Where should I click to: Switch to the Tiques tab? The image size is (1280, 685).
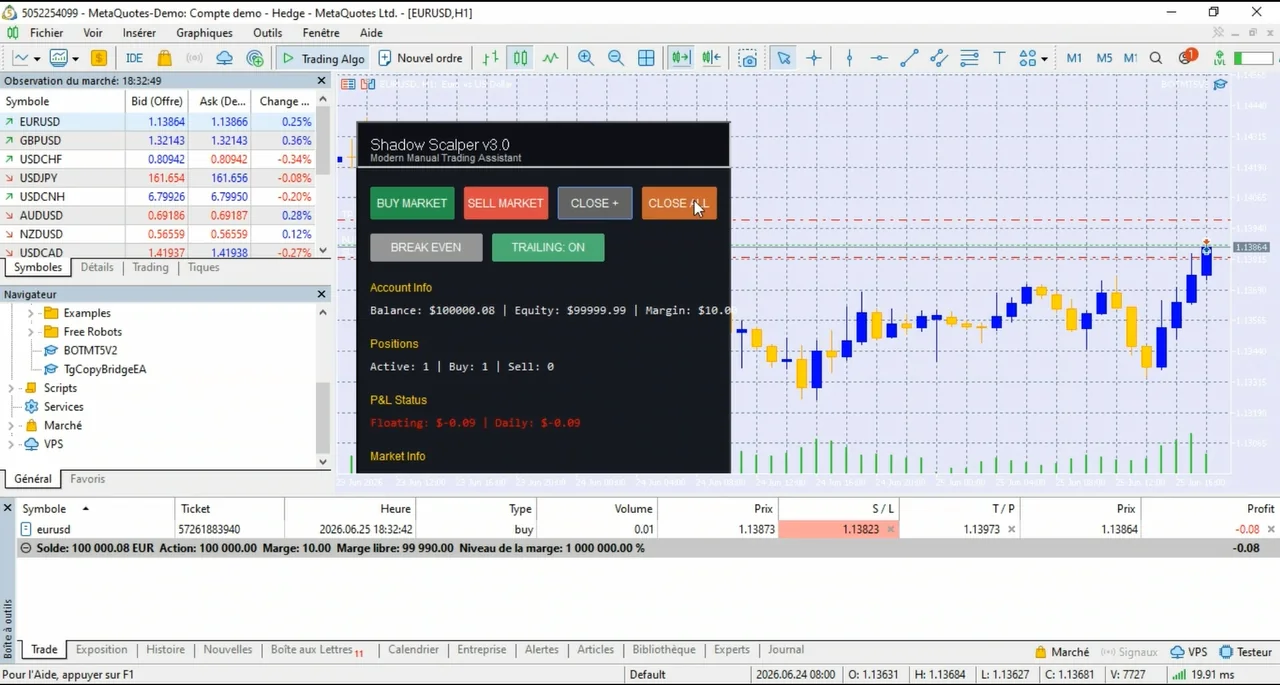click(204, 268)
